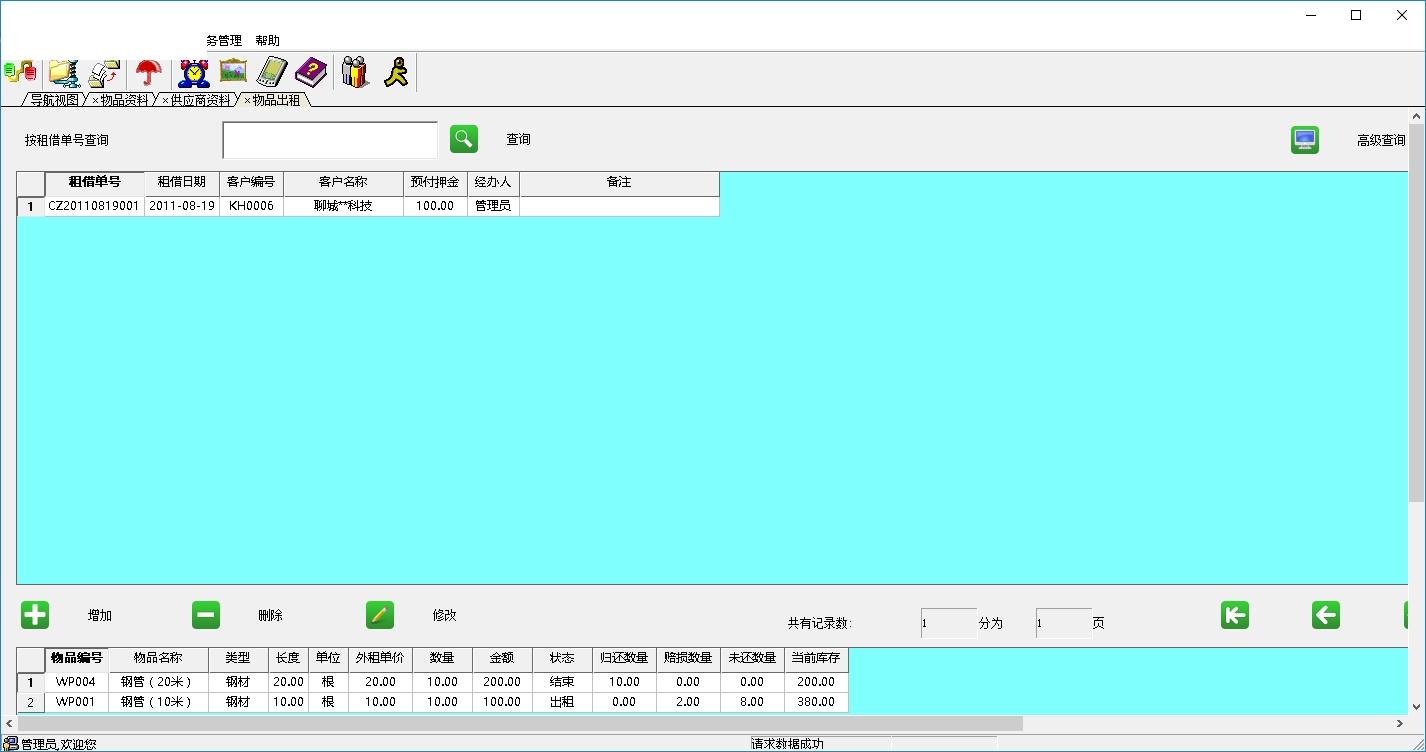Close the 物品资料 tab with its ×
The height and width of the screenshot is (752, 1426).
tap(95, 100)
